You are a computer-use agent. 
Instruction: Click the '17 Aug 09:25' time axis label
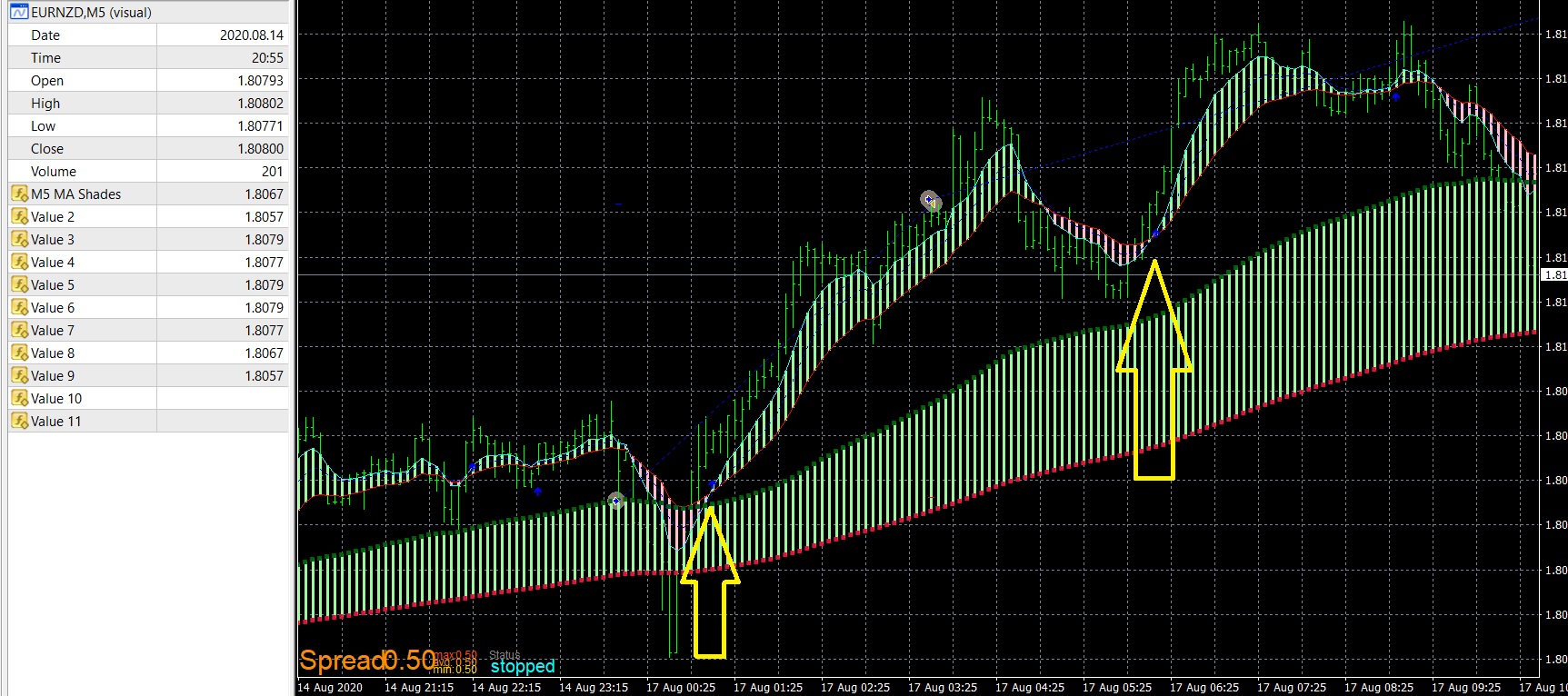[x=1466, y=687]
